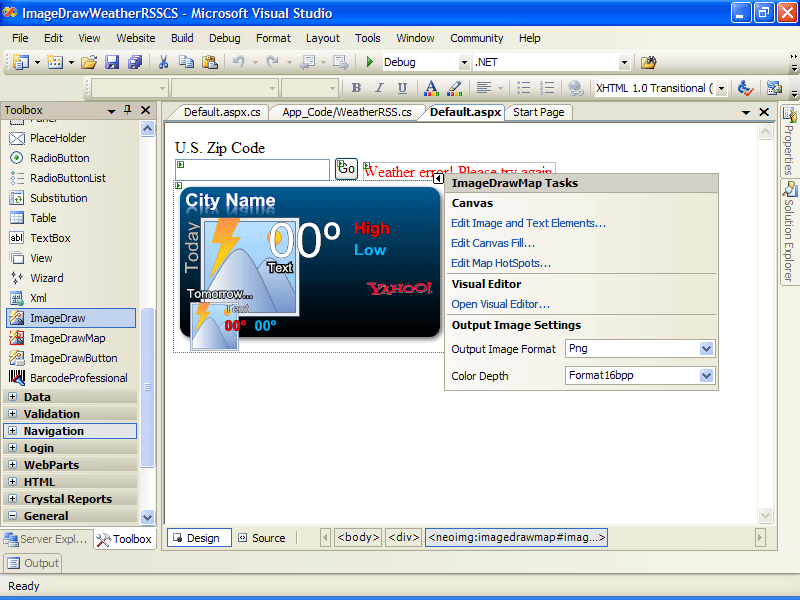Click the Cut scissors icon
800x600 pixels.
pyautogui.click(x=163, y=62)
